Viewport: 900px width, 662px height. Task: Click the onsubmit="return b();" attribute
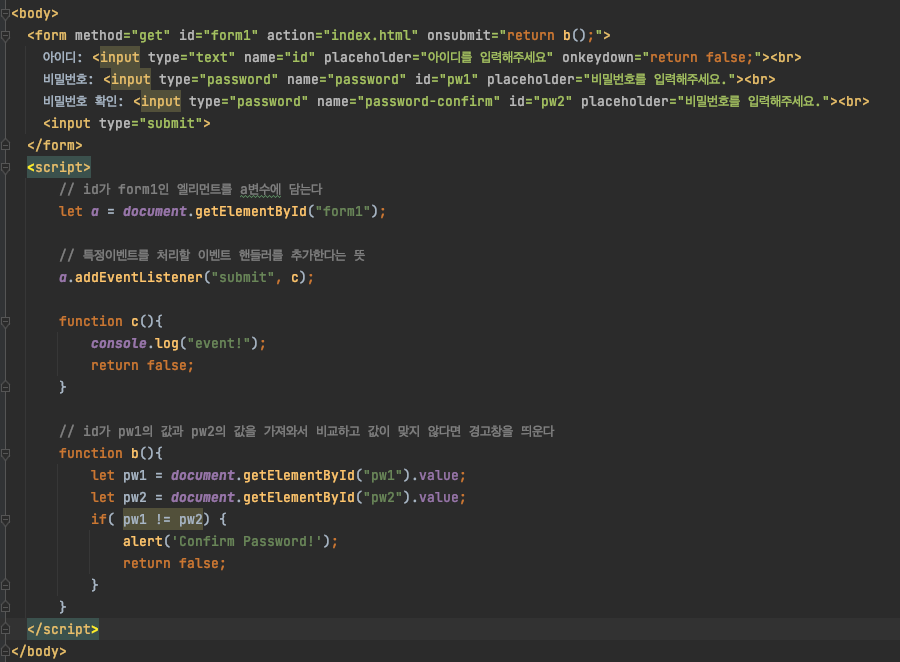point(514,36)
